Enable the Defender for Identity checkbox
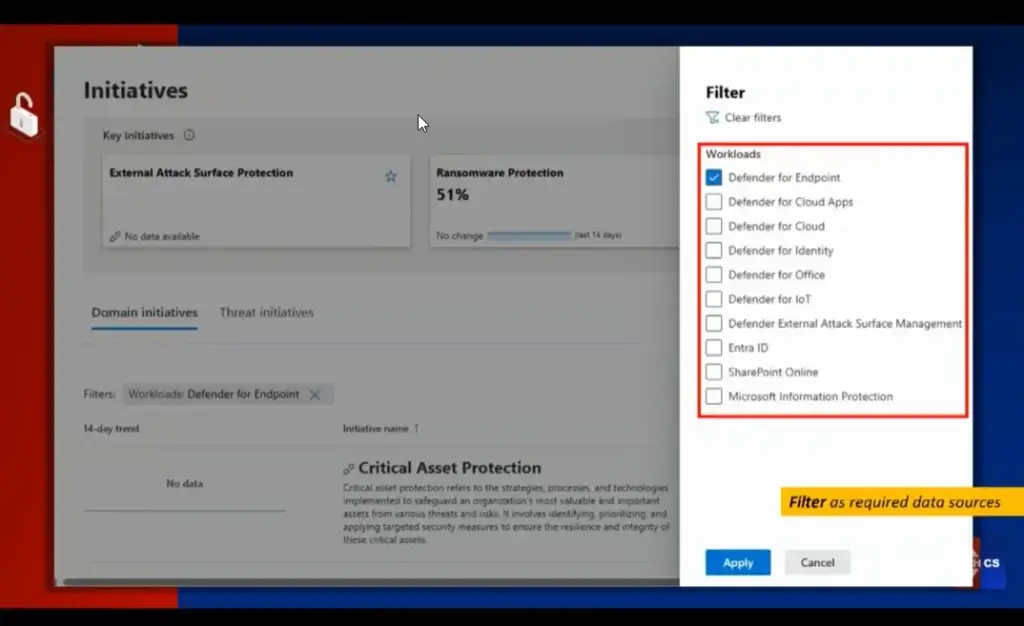This screenshot has width=1024, height=626. pyautogui.click(x=713, y=251)
